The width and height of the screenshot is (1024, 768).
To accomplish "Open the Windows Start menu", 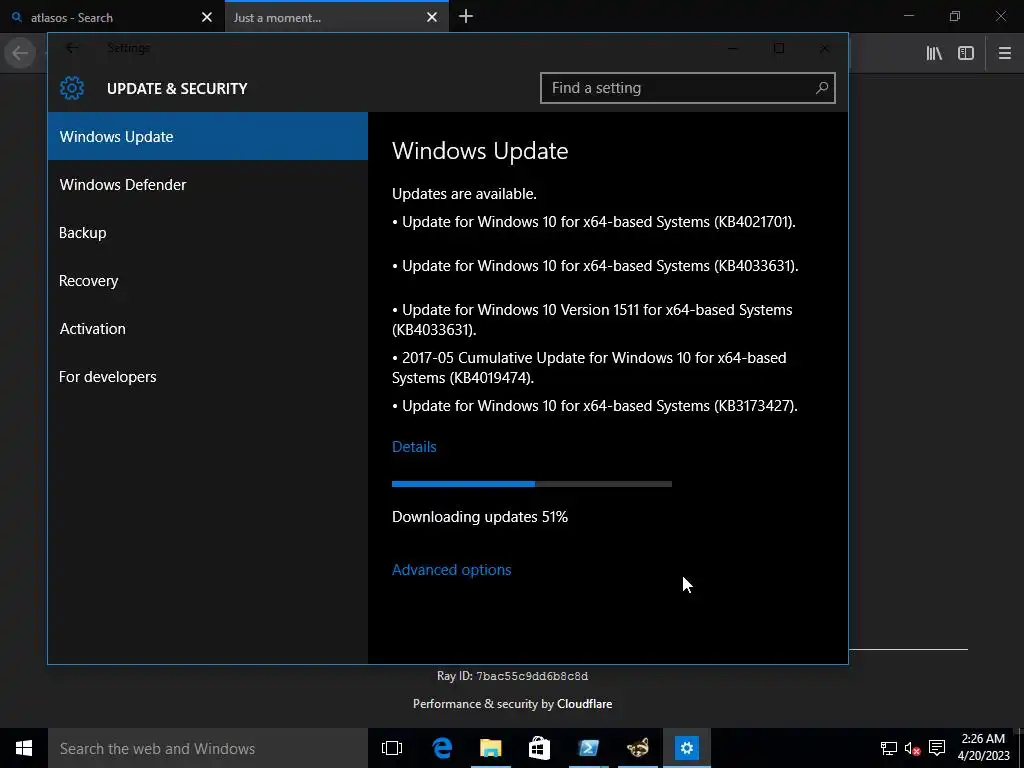I will point(24,748).
